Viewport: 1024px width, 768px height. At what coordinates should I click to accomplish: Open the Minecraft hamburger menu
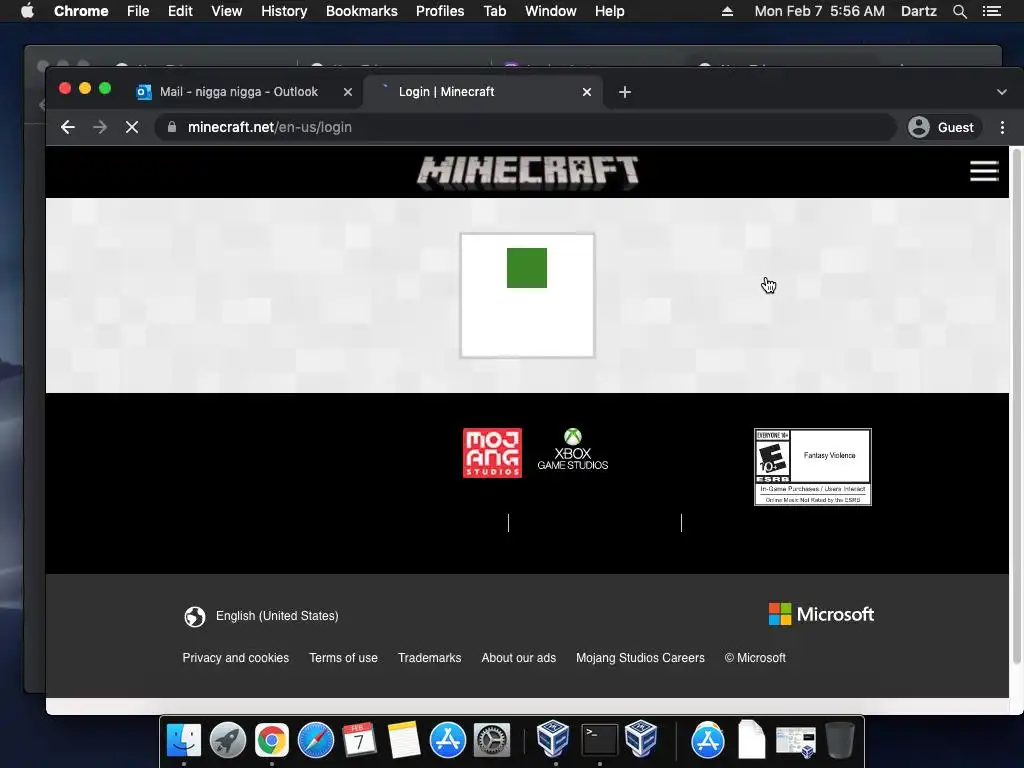(x=984, y=171)
